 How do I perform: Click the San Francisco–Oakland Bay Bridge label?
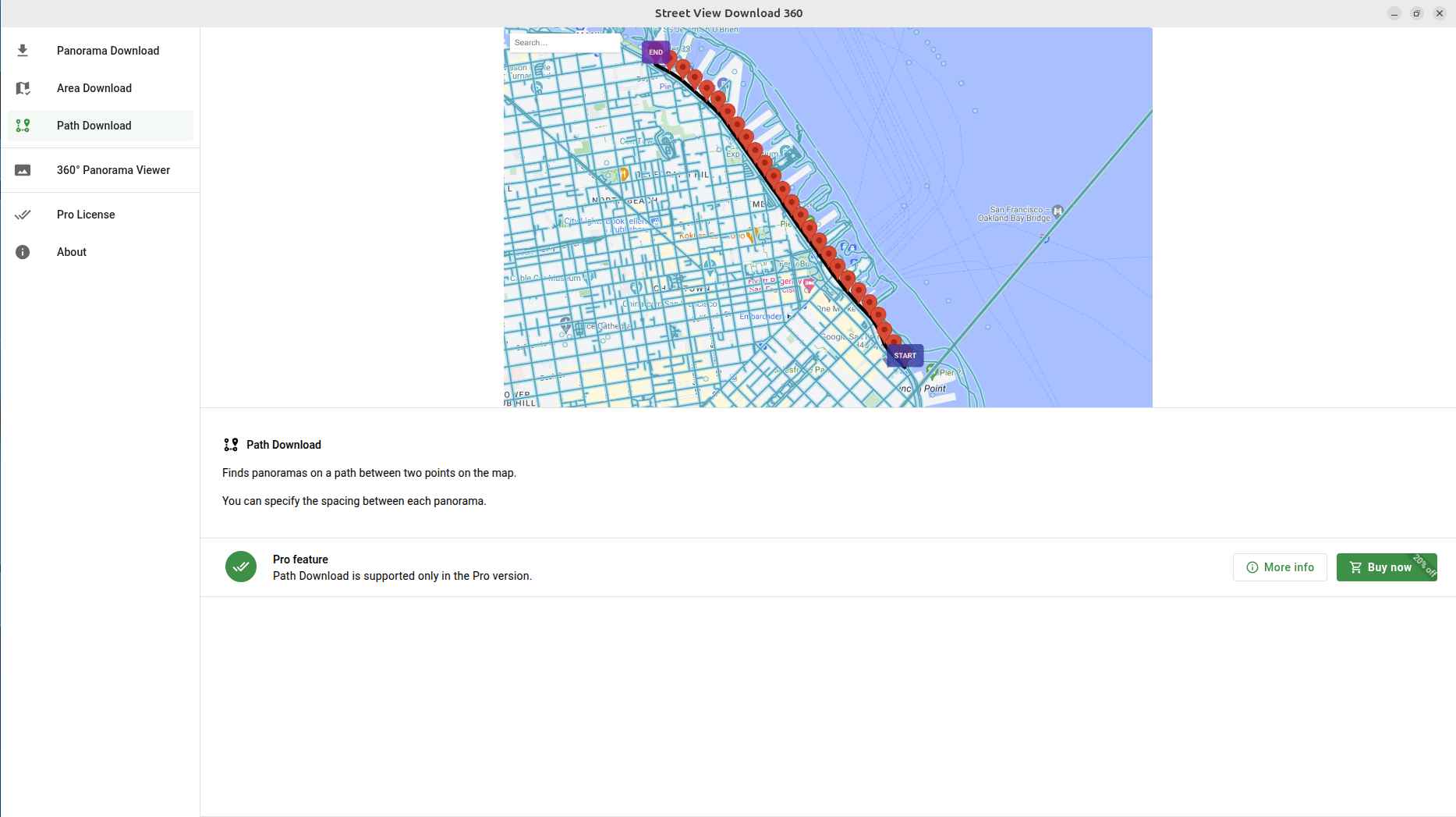[1014, 214]
